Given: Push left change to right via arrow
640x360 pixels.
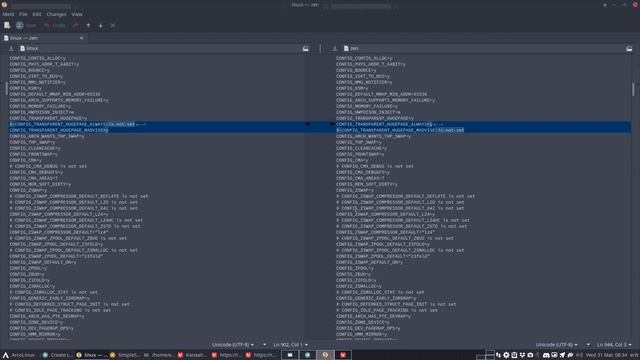Looking at the screenshot, I should pyautogui.click(x=308, y=124).
